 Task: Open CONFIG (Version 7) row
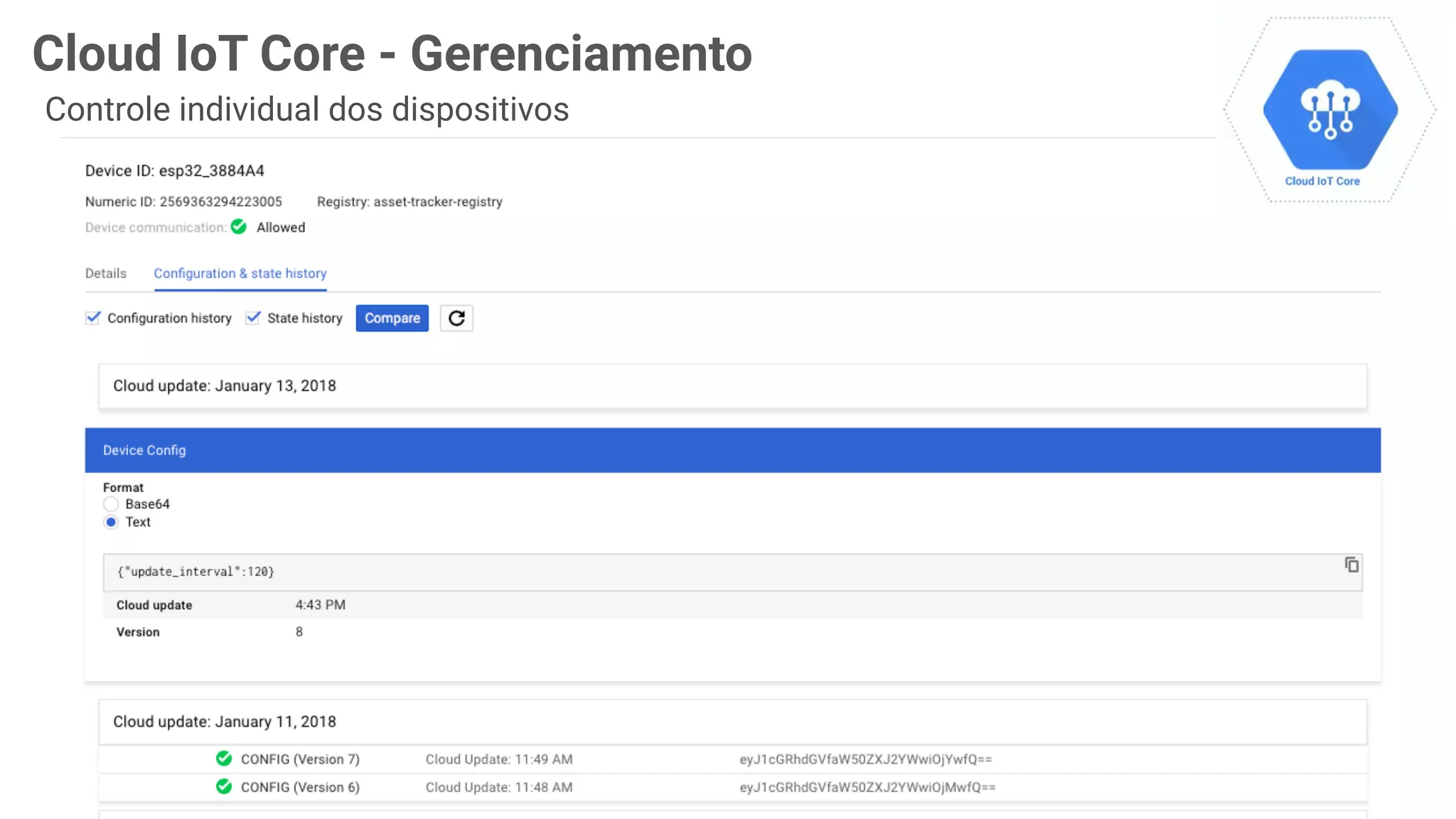pos(733,759)
